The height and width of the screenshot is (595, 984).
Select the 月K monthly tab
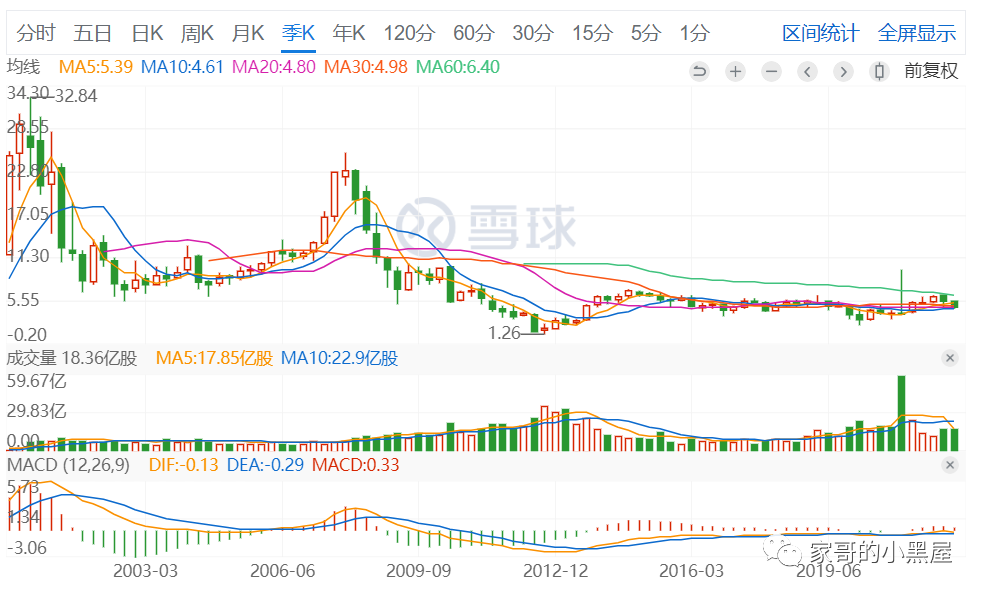[x=248, y=33]
